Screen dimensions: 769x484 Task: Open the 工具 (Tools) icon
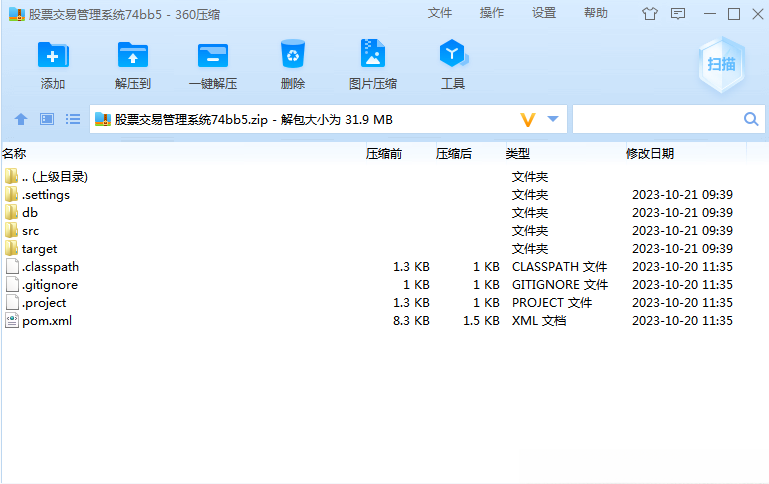click(x=453, y=53)
